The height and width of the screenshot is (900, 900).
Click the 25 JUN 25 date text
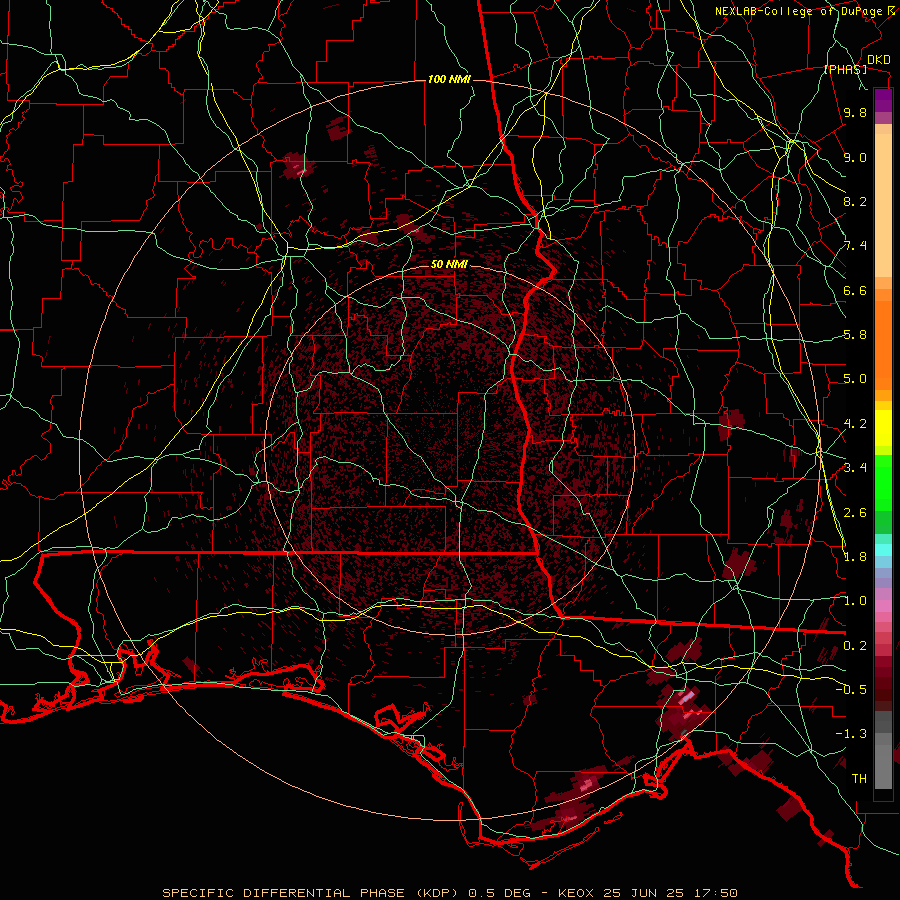click(641, 893)
